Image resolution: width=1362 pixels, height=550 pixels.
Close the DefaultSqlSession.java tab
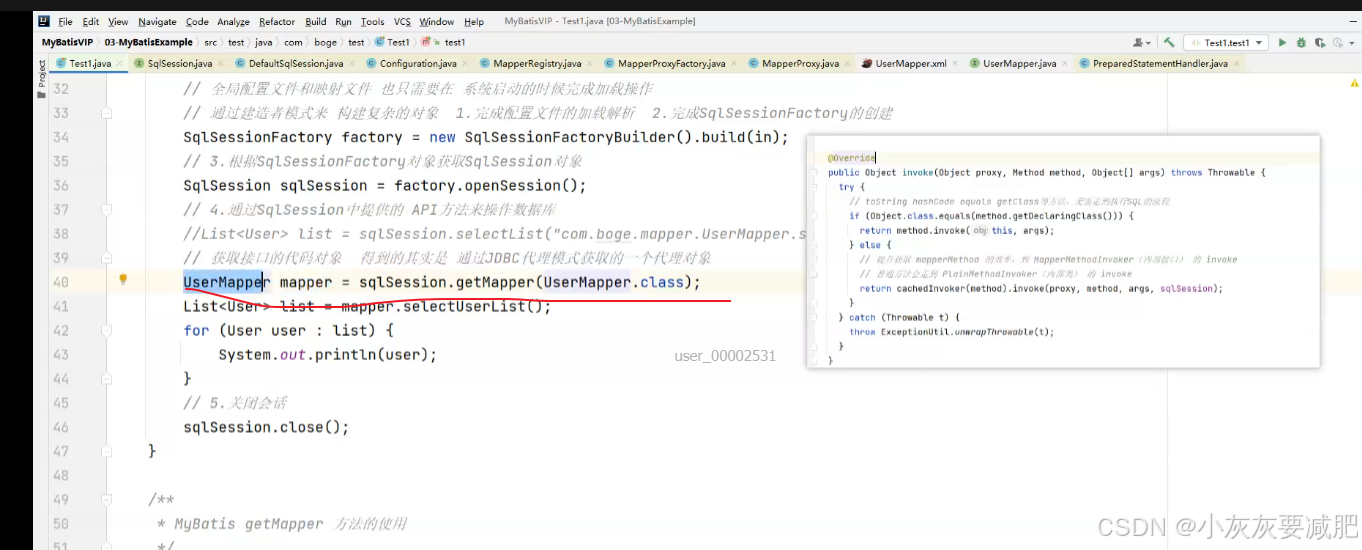pos(353,64)
